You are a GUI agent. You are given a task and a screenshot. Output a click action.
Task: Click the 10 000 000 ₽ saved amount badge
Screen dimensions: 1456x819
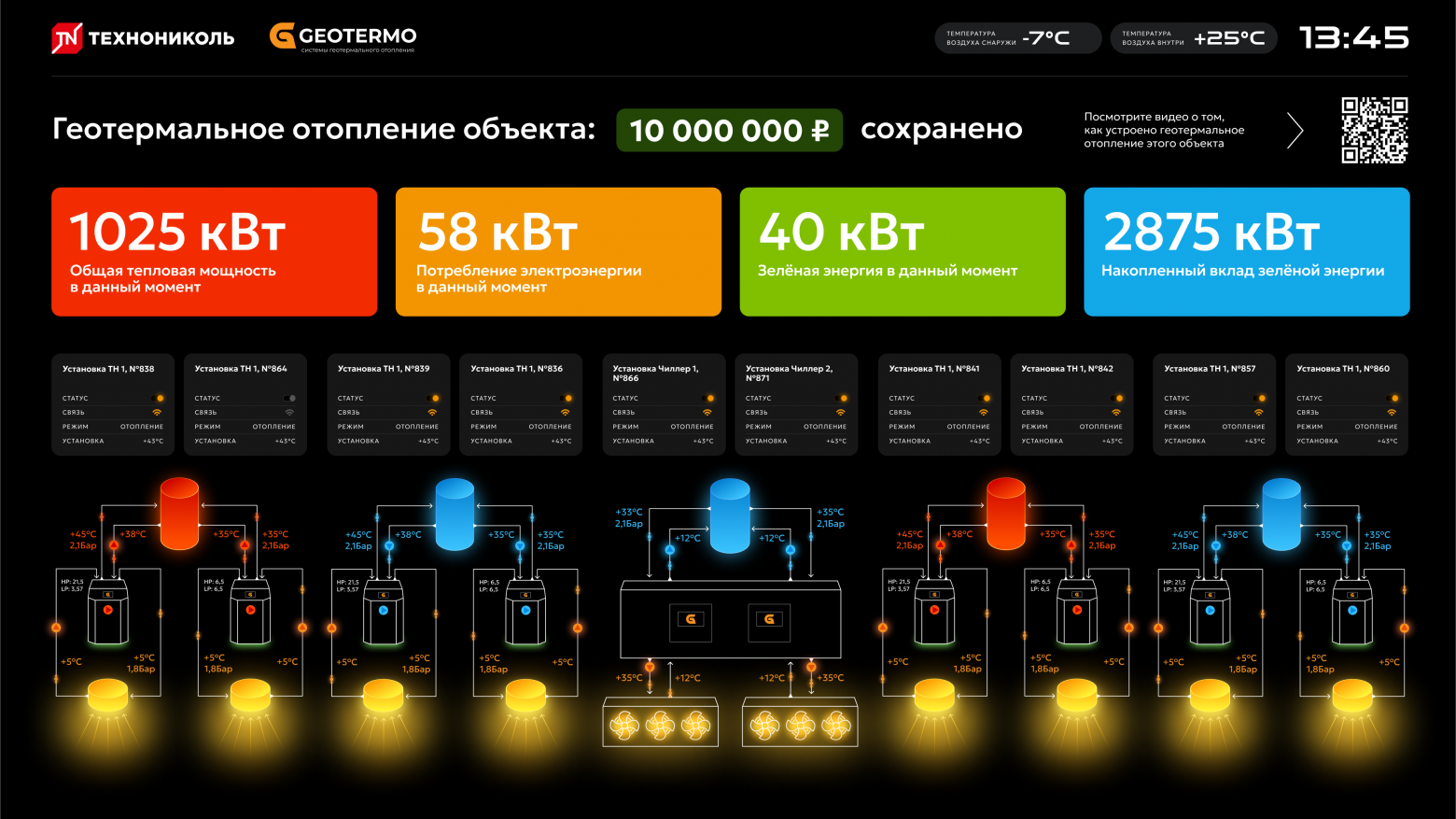(x=730, y=130)
